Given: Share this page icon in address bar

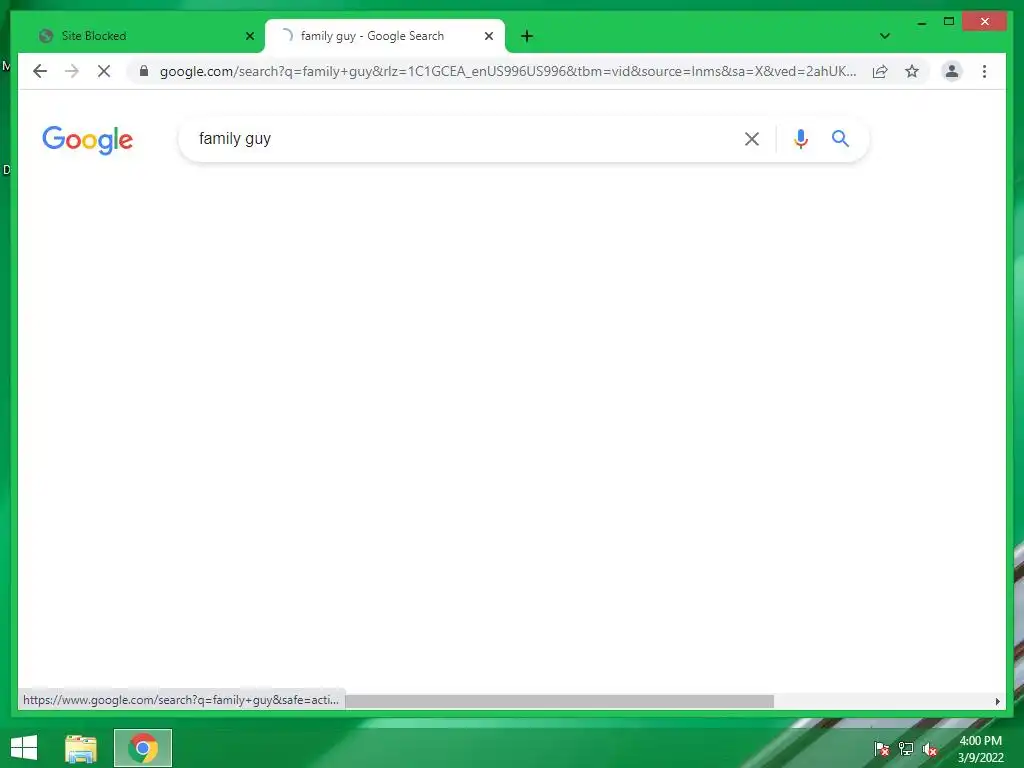Looking at the screenshot, I should click(880, 71).
